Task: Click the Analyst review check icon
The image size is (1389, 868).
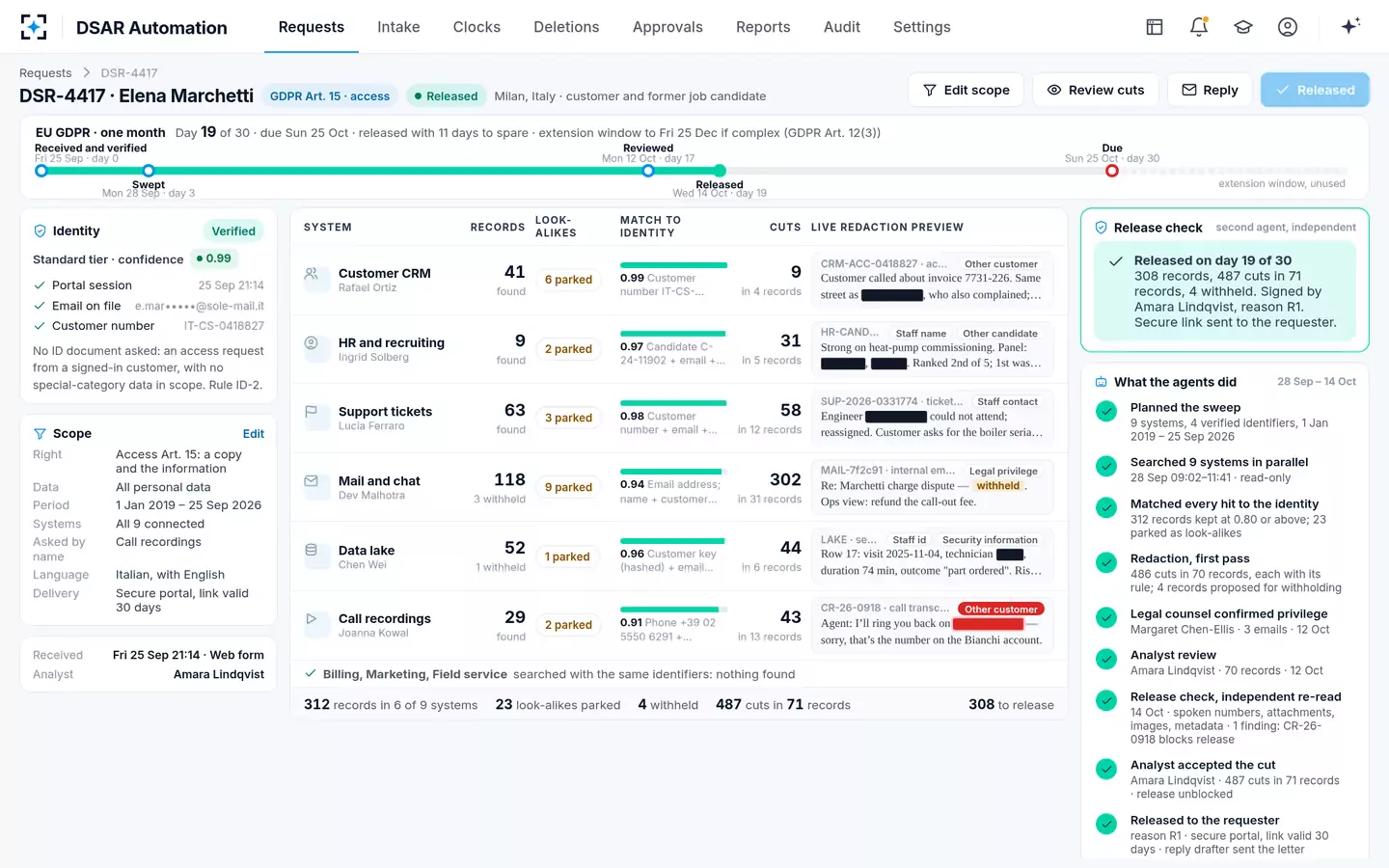Action: [x=1106, y=659]
